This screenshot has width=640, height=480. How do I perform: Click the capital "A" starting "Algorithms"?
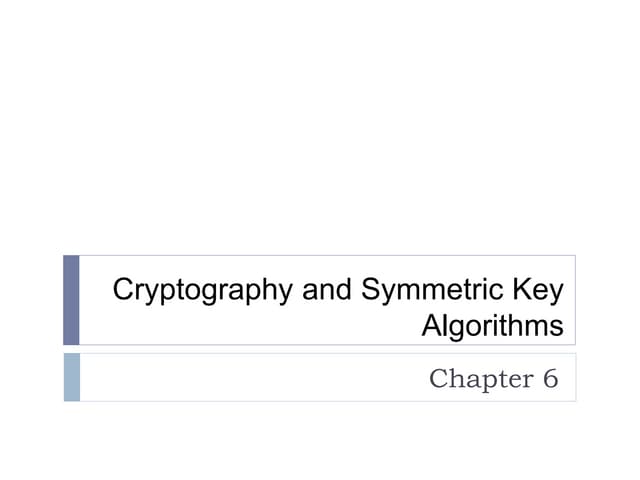point(431,326)
